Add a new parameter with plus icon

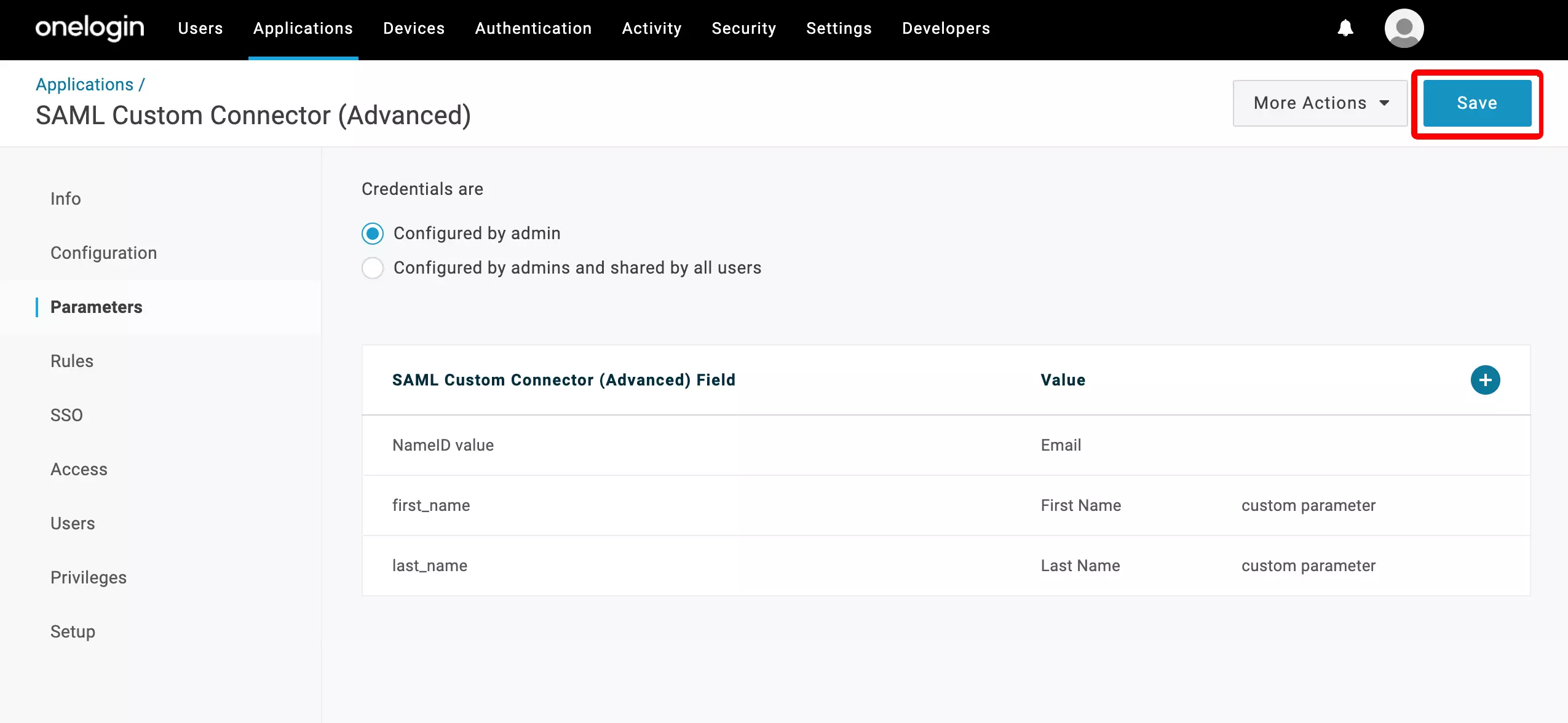[x=1485, y=380]
